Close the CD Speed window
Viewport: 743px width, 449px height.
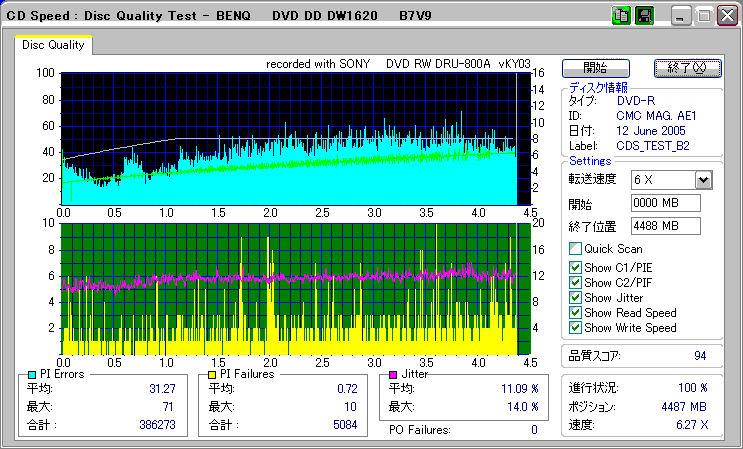coord(725,16)
